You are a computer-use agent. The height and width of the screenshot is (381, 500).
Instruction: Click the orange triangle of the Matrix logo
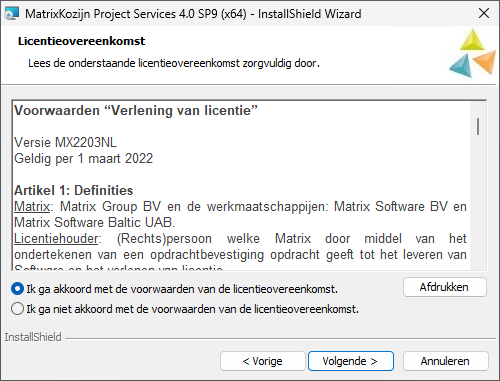[x=485, y=62]
